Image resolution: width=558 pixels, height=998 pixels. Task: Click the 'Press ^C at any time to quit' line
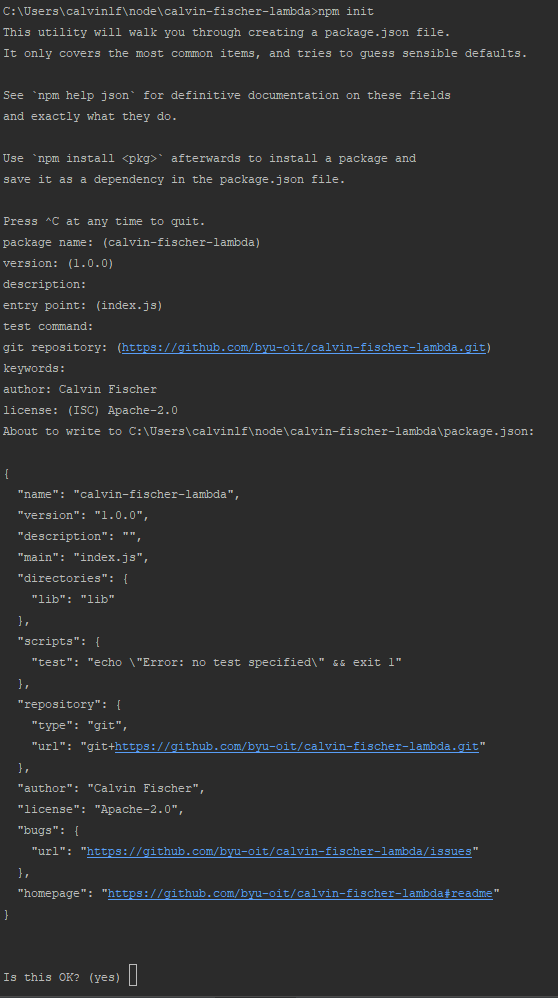pyautogui.click(x=104, y=221)
